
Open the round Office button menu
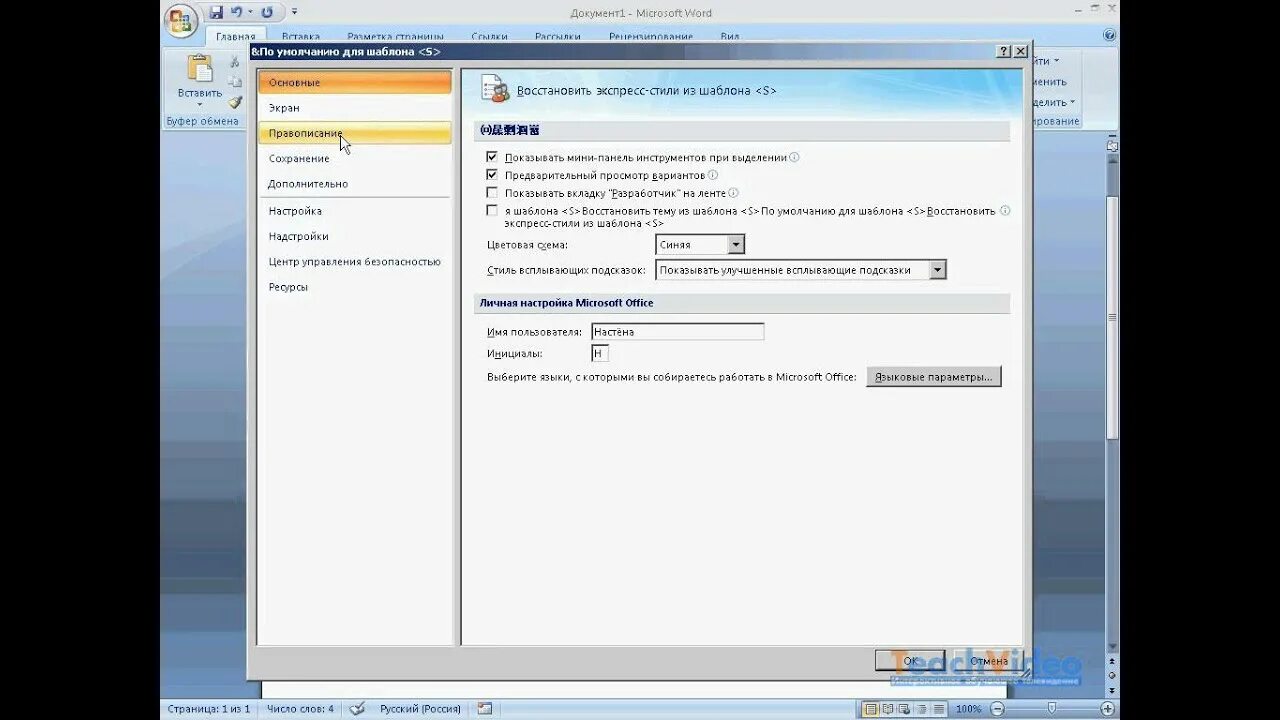click(181, 21)
